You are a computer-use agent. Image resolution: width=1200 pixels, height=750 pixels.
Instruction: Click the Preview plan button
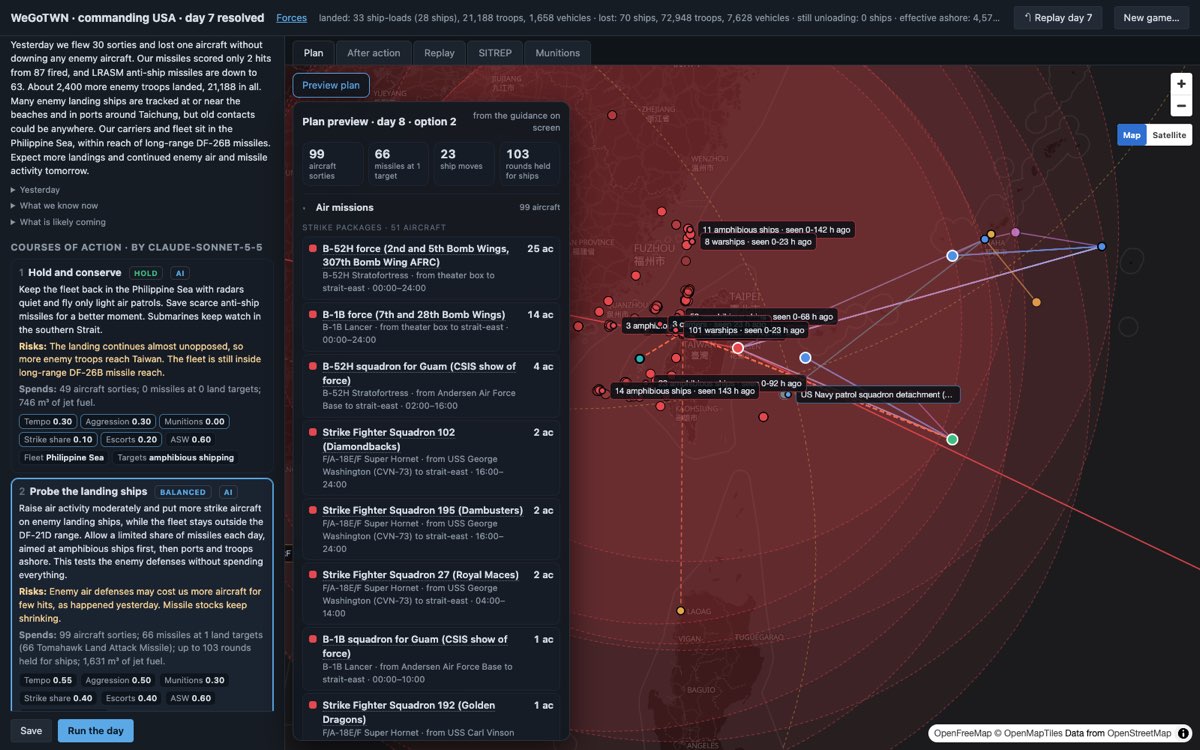pos(331,85)
